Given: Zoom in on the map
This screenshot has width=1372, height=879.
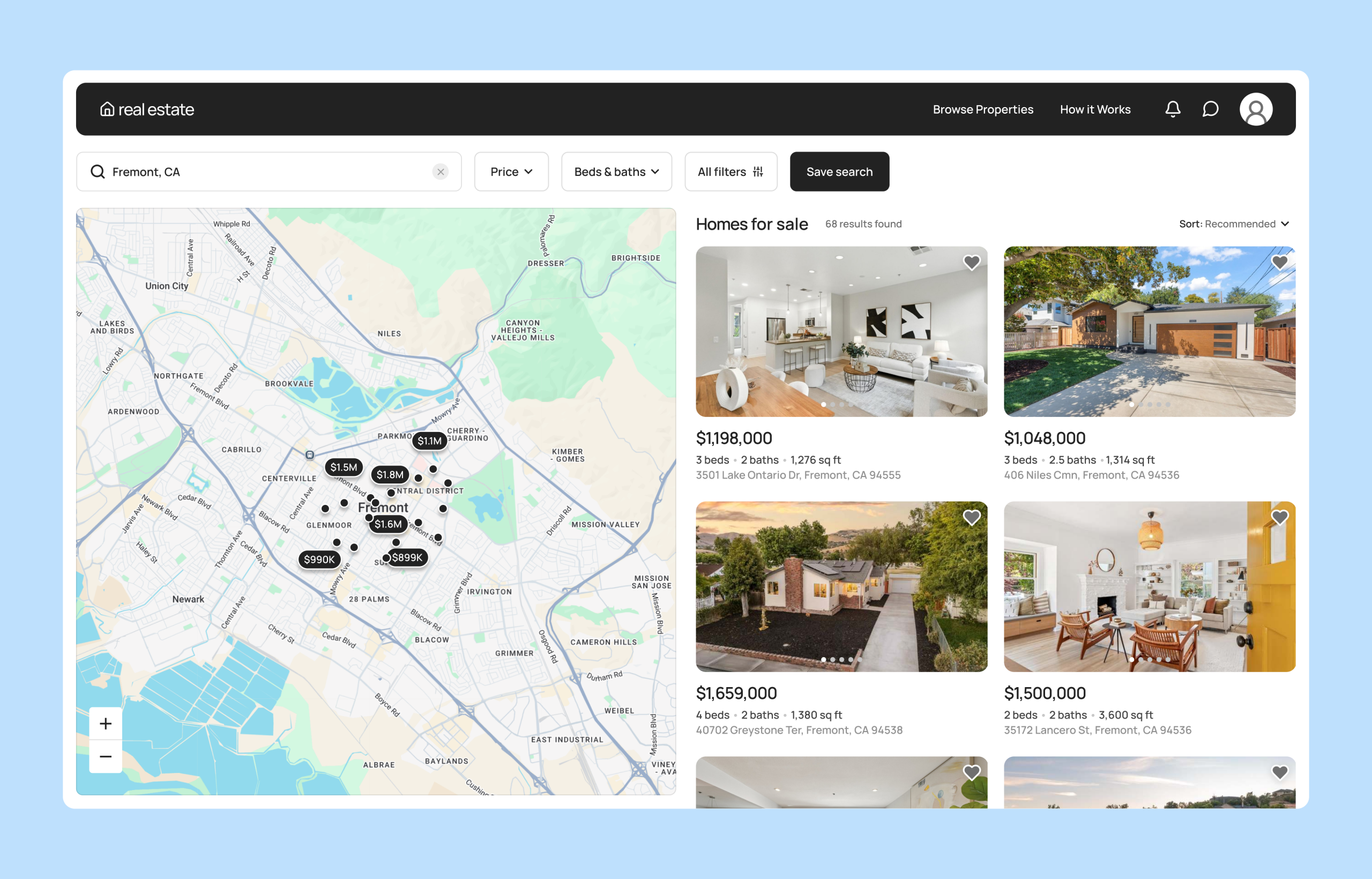Looking at the screenshot, I should [x=106, y=724].
